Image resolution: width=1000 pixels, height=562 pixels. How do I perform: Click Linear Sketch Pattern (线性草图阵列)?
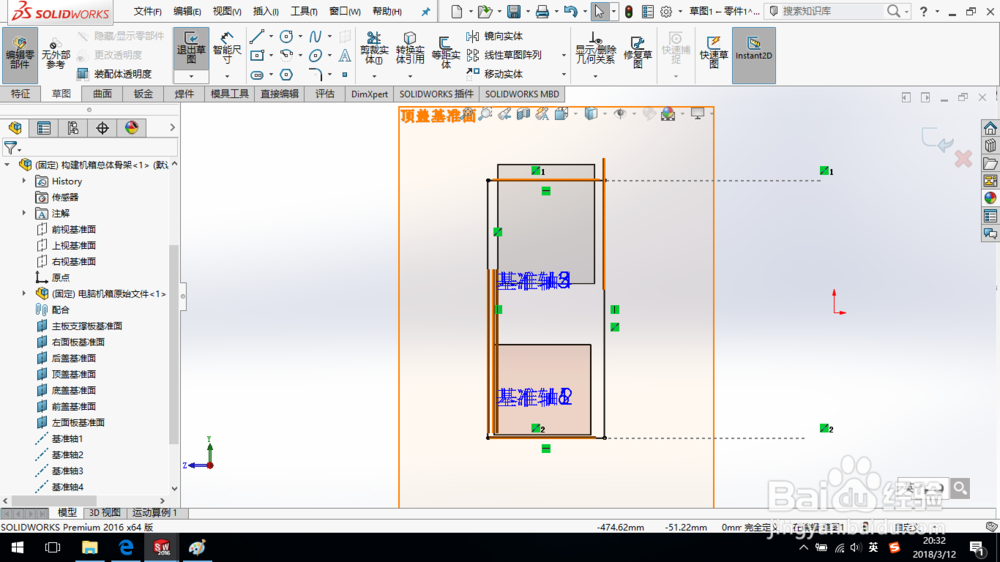504,55
